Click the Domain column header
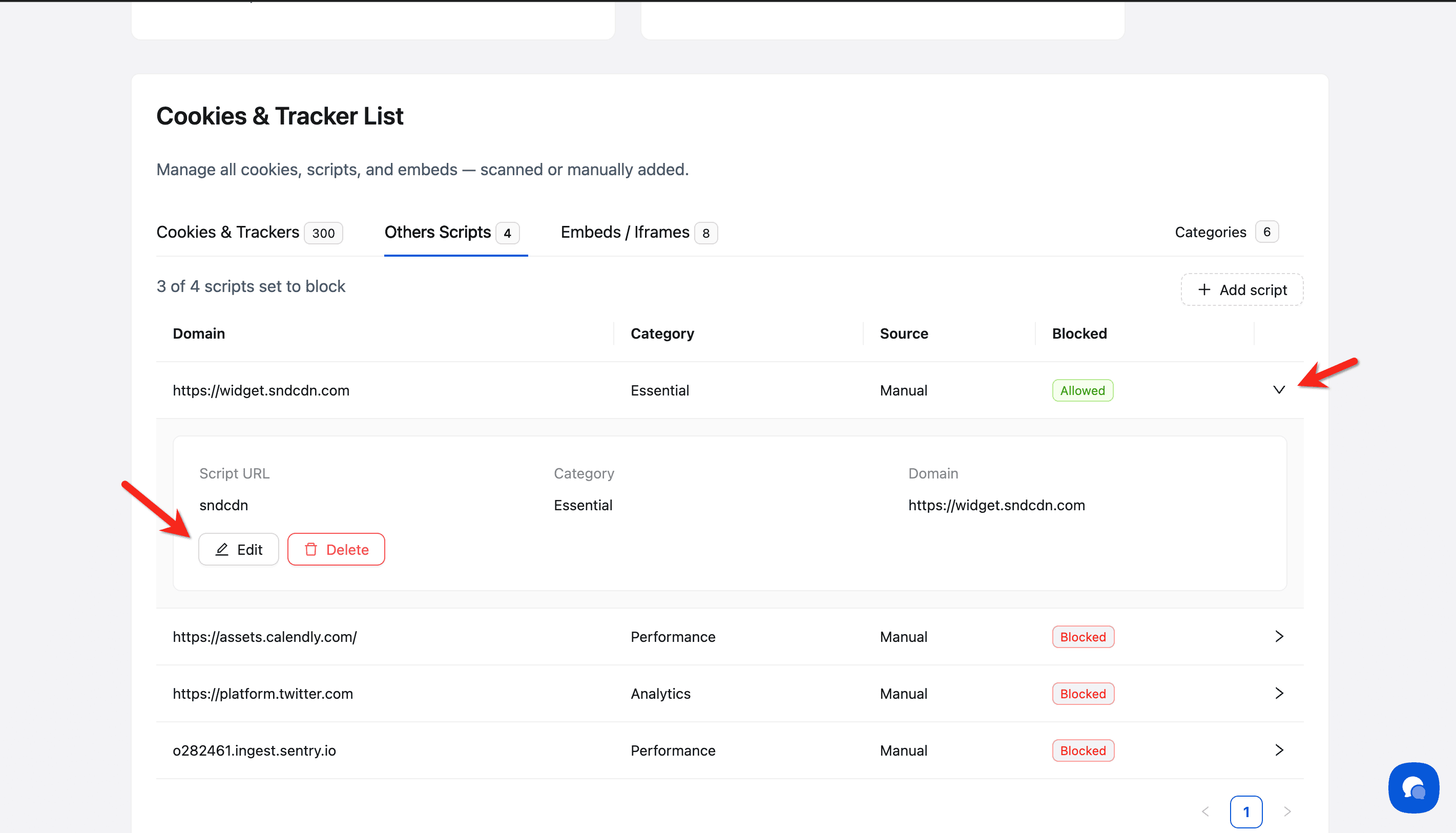Viewport: 1456px width, 833px height. click(199, 334)
